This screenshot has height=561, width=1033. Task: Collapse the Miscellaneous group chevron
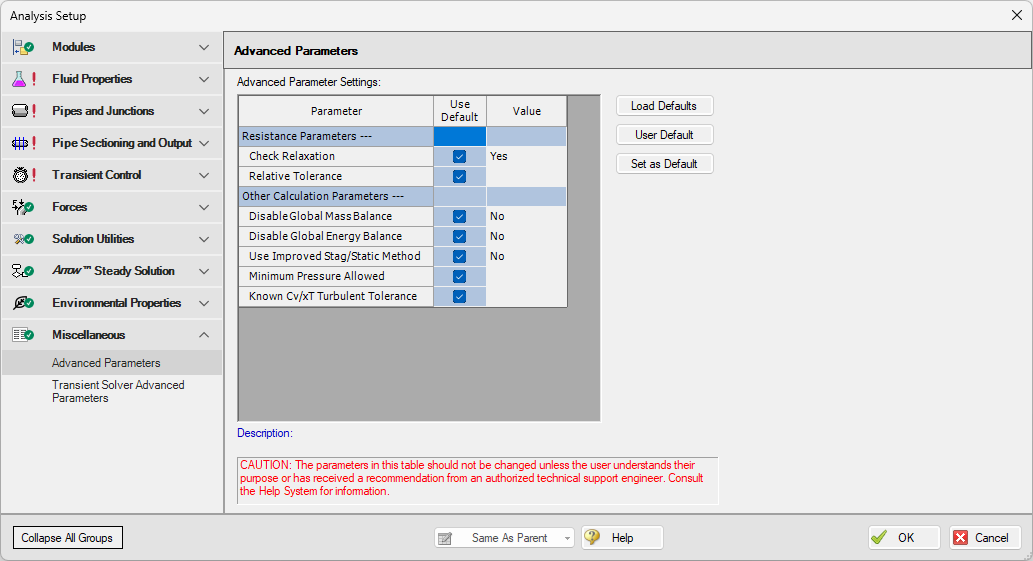(x=204, y=335)
